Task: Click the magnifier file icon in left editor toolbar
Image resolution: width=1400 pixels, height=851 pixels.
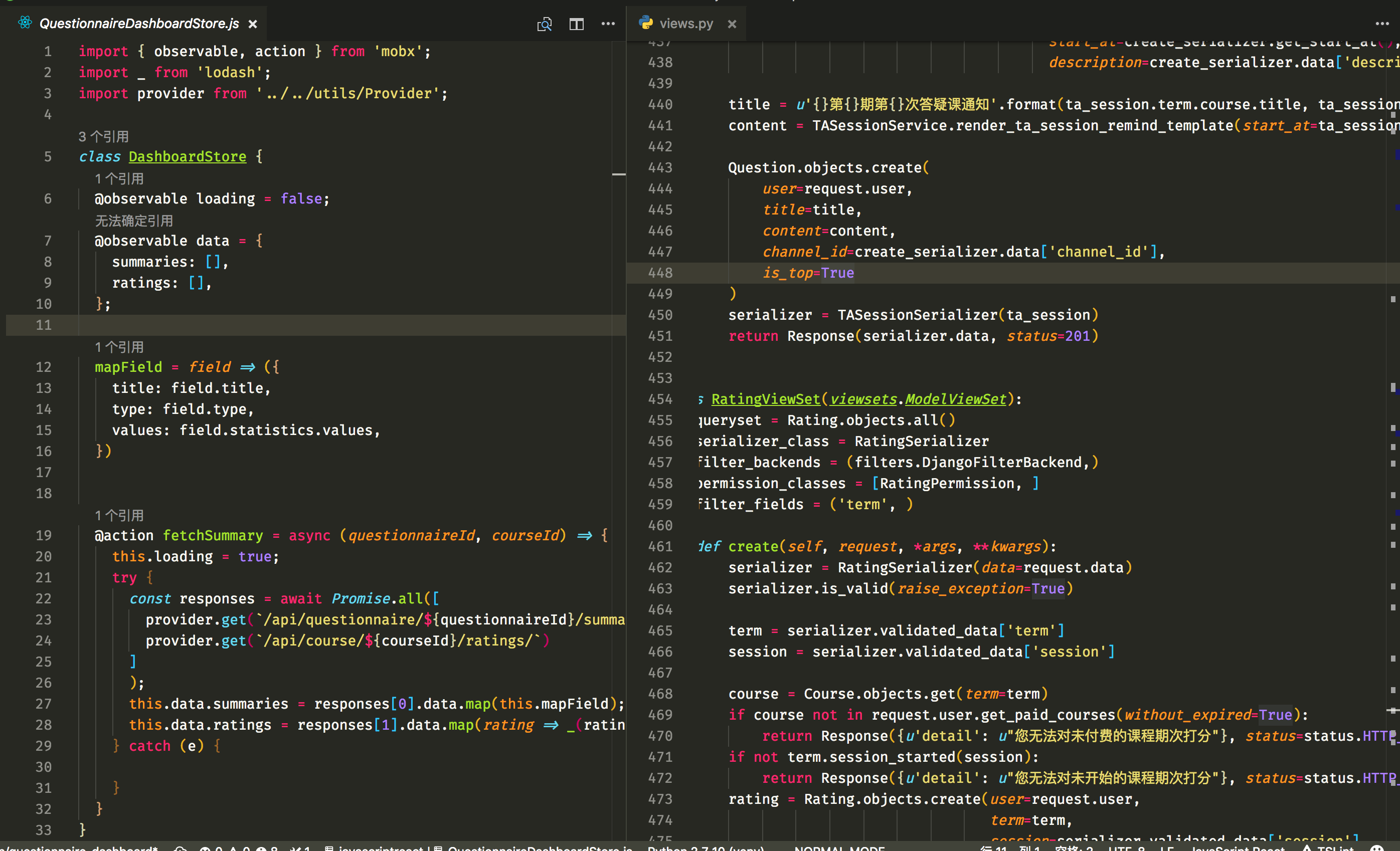Action: coord(545,24)
